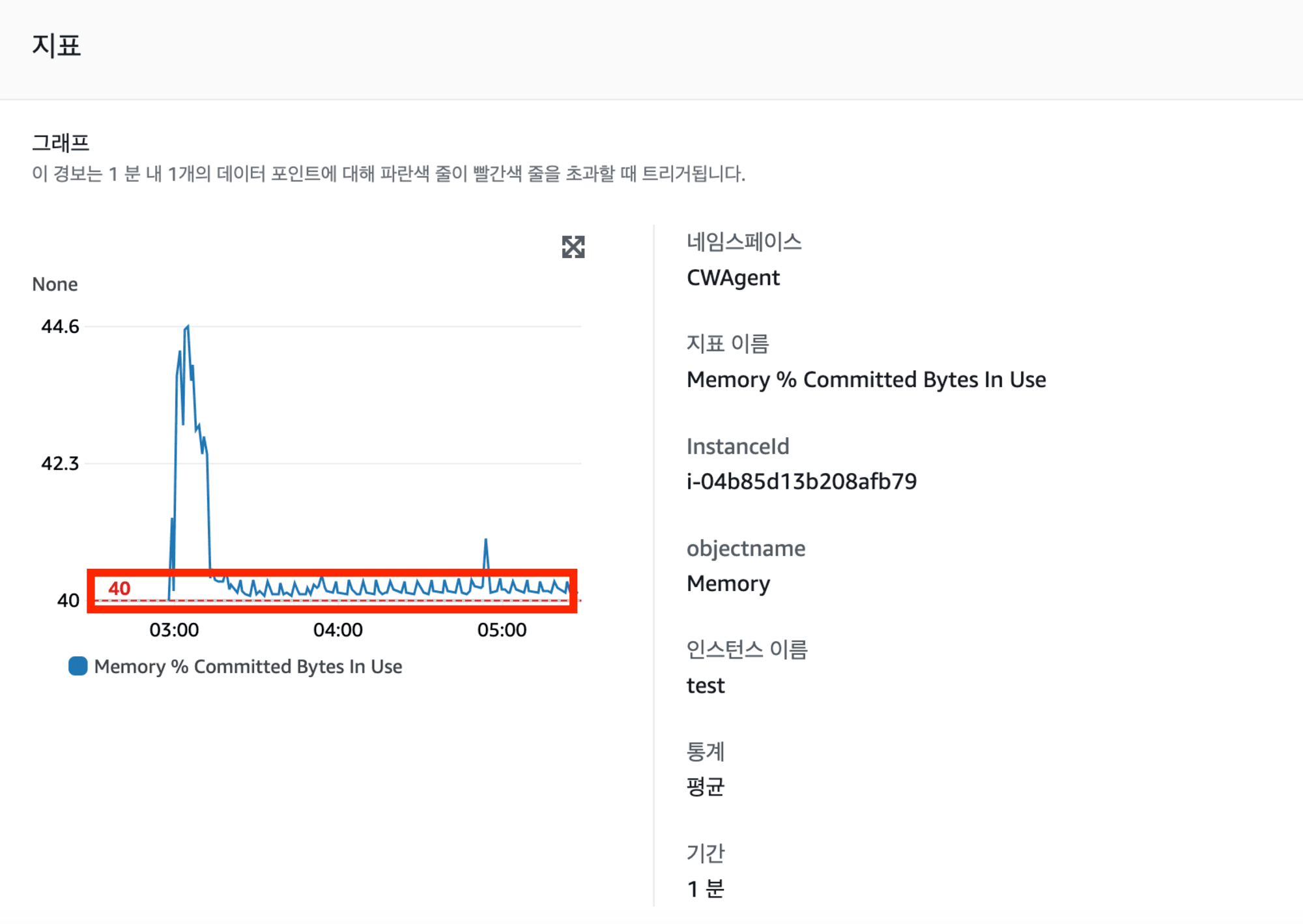Click the highest spike on the graph line
1303x924 pixels.
(x=188, y=326)
